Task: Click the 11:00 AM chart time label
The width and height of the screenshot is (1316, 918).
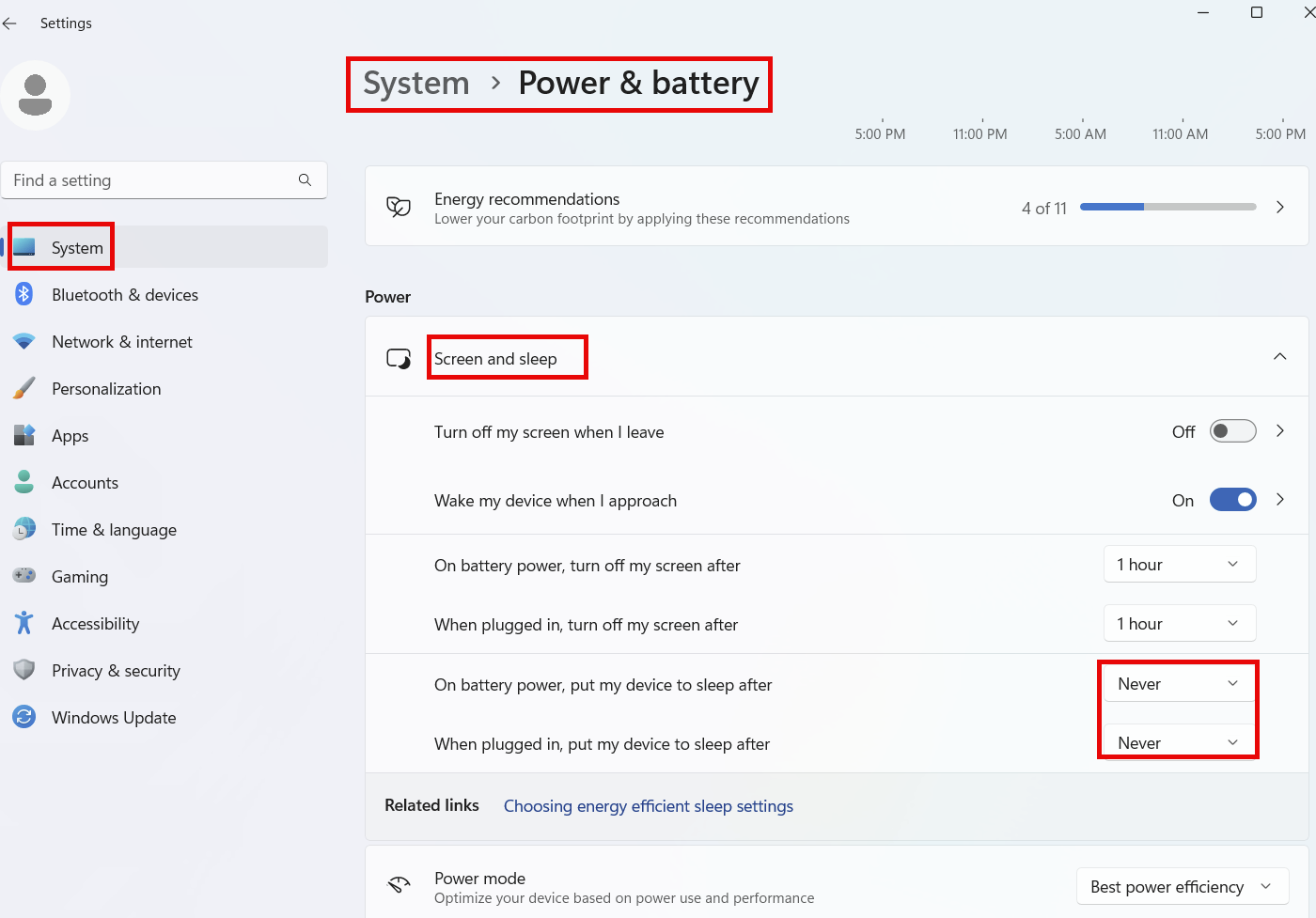Action: 1181,134
